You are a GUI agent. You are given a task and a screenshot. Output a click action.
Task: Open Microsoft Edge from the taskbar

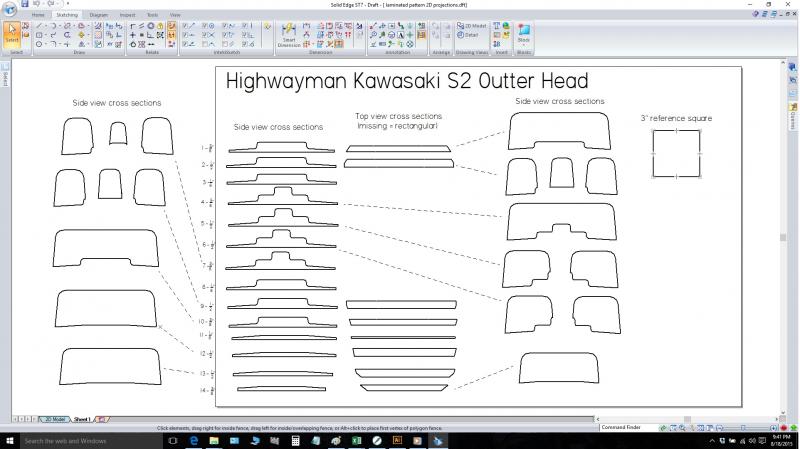point(193,441)
